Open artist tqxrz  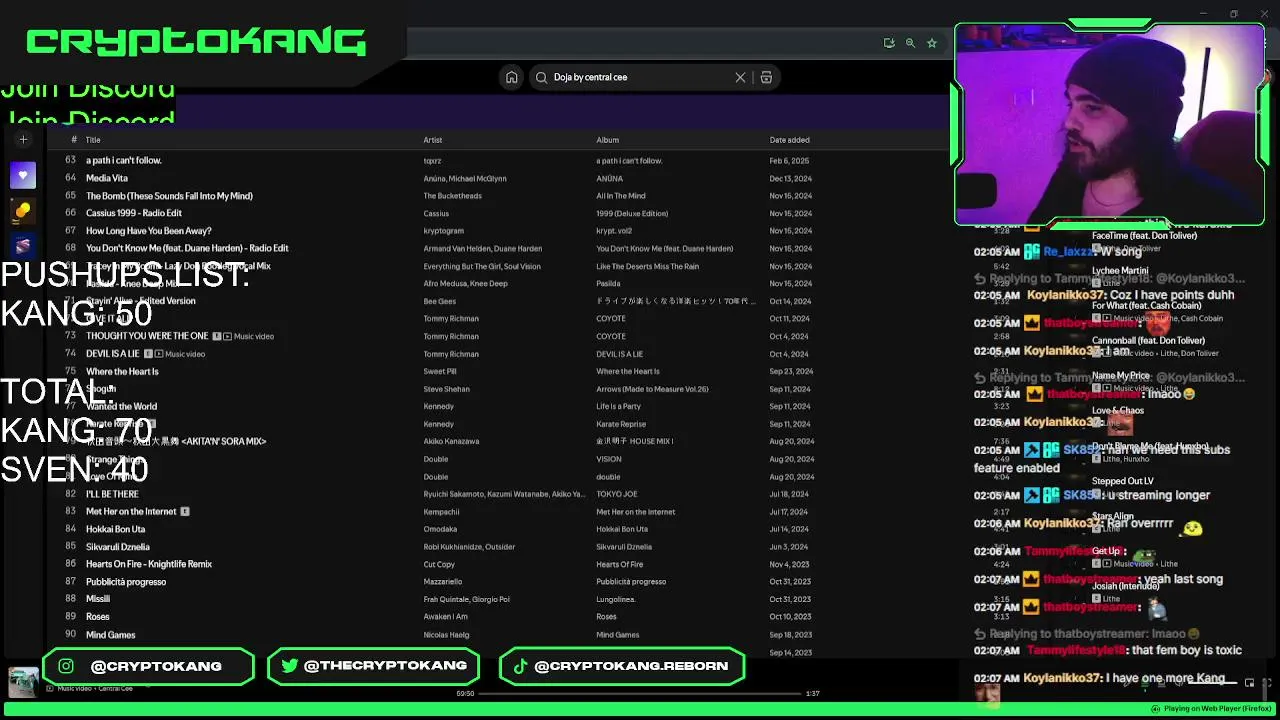tap(432, 161)
